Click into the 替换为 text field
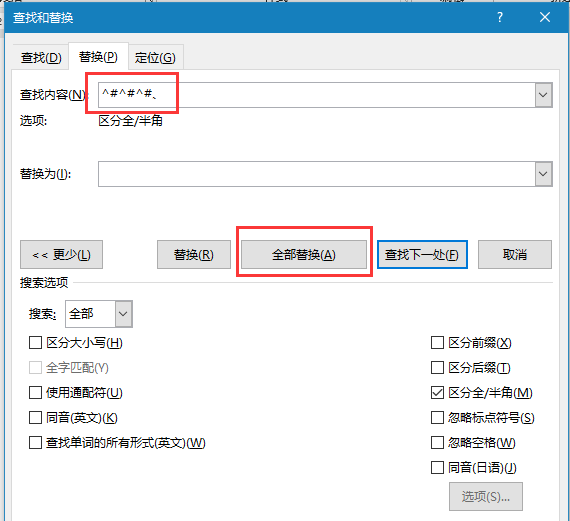Image resolution: width=570 pixels, height=521 pixels. (x=316, y=174)
